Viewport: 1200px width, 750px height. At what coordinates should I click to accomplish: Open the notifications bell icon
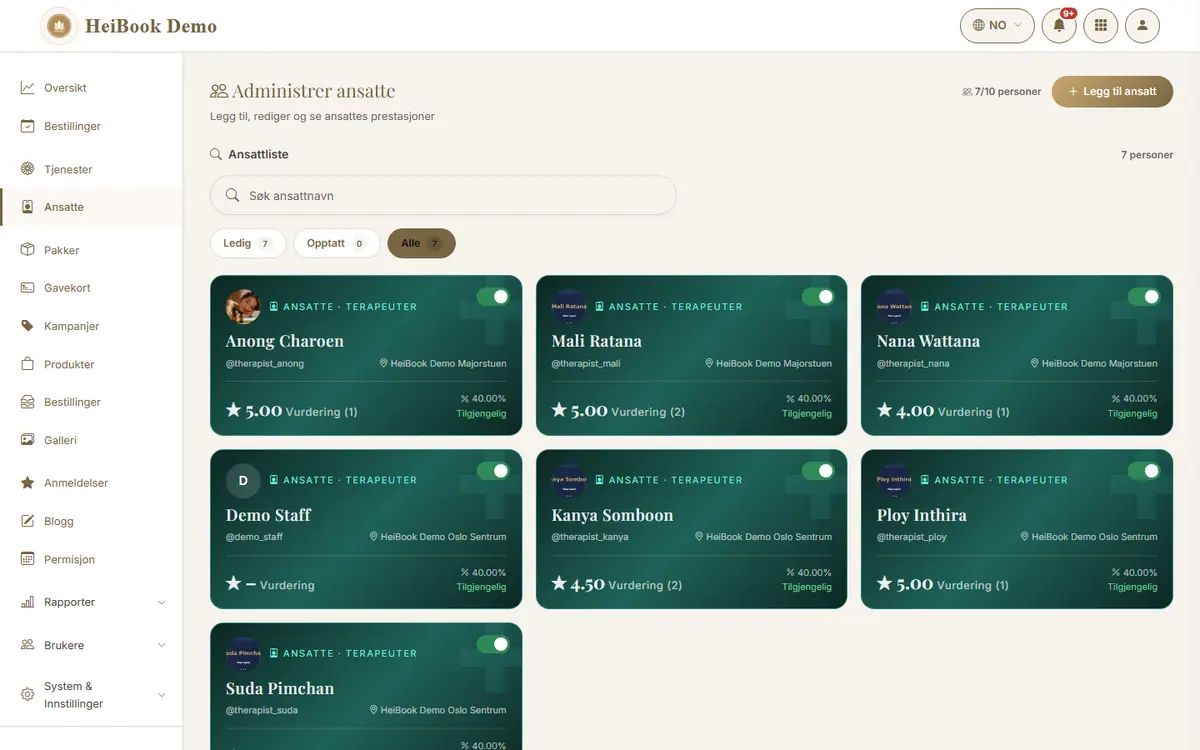click(x=1059, y=26)
